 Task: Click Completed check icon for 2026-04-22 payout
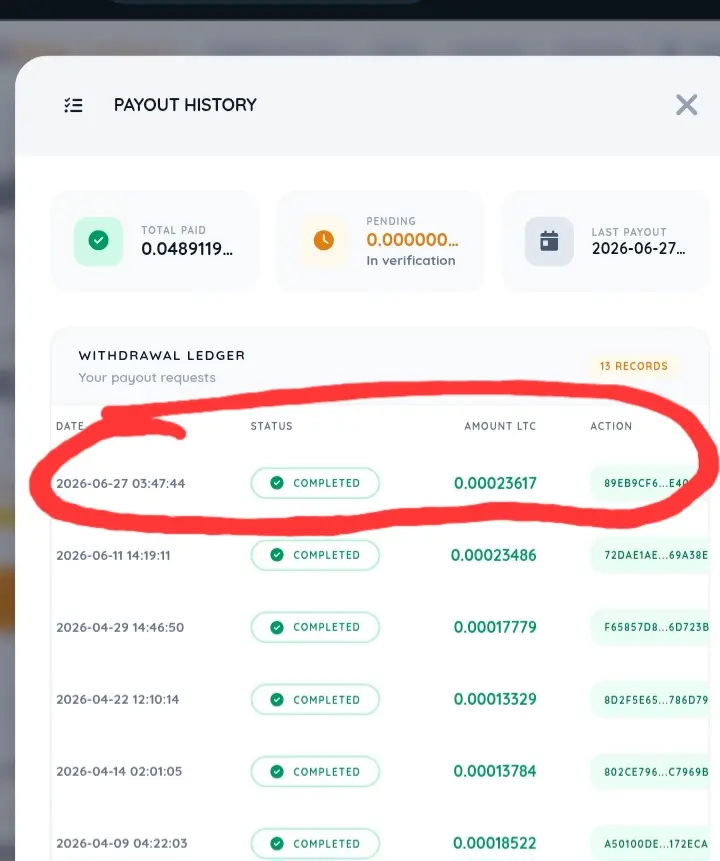tap(277, 700)
